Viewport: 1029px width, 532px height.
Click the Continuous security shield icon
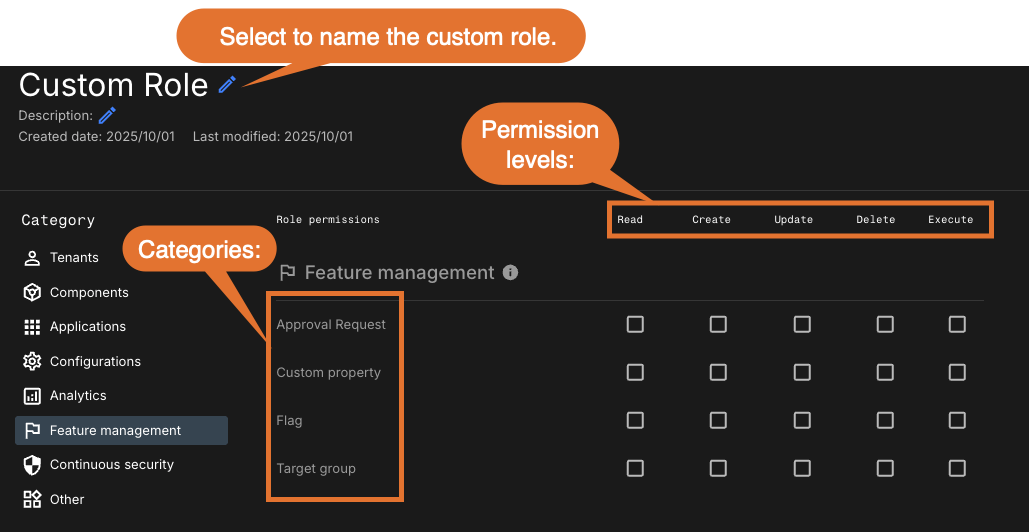pyautogui.click(x=32, y=465)
